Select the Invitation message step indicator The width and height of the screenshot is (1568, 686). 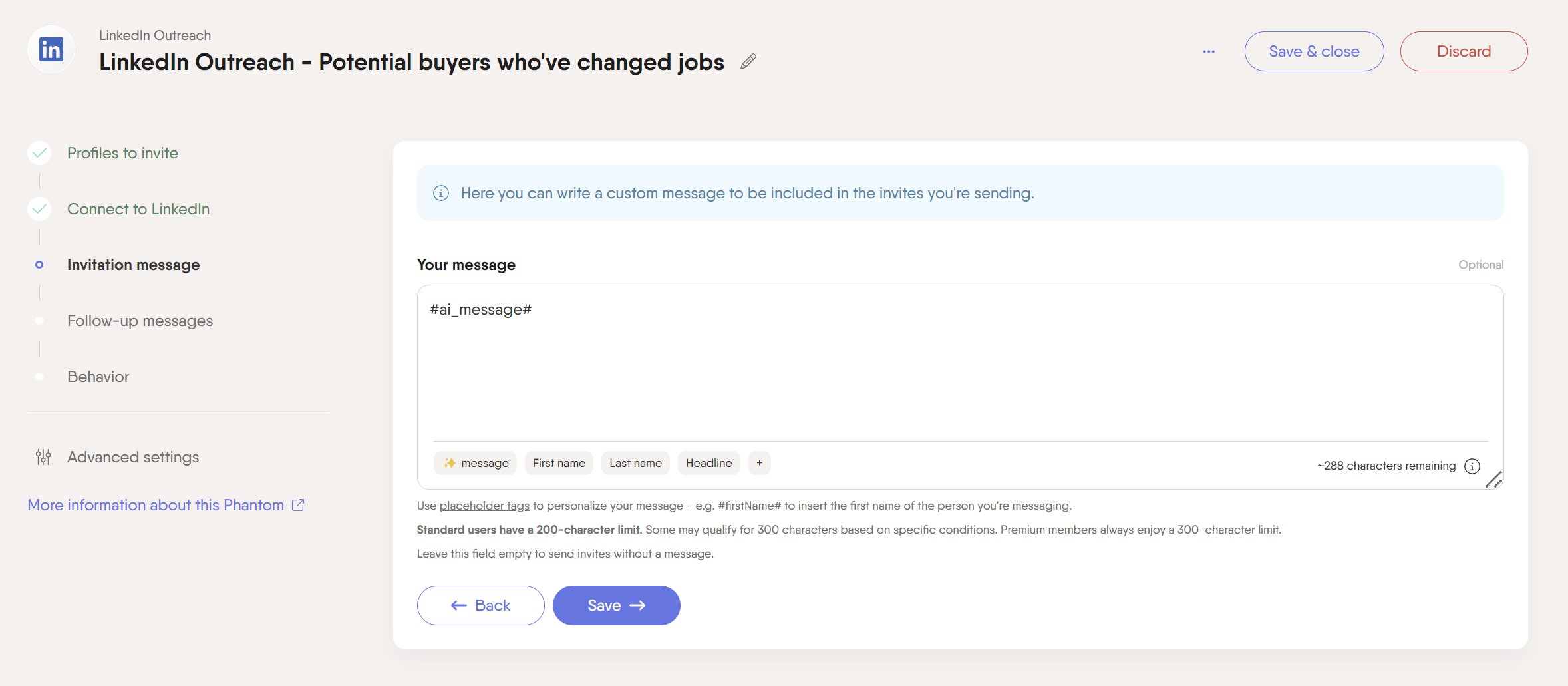[x=39, y=265]
